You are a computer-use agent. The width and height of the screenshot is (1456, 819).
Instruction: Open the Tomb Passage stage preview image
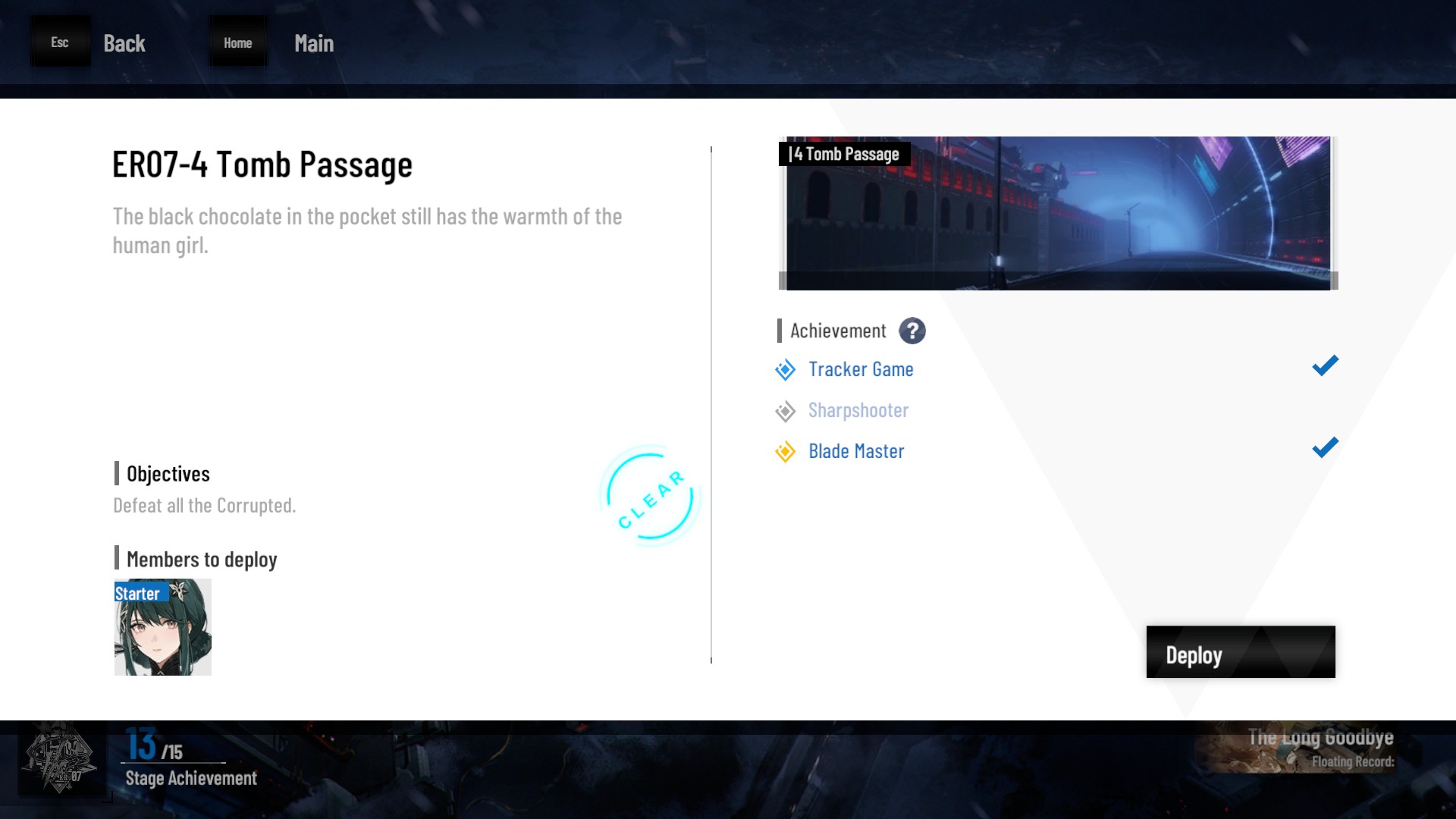tap(1058, 213)
